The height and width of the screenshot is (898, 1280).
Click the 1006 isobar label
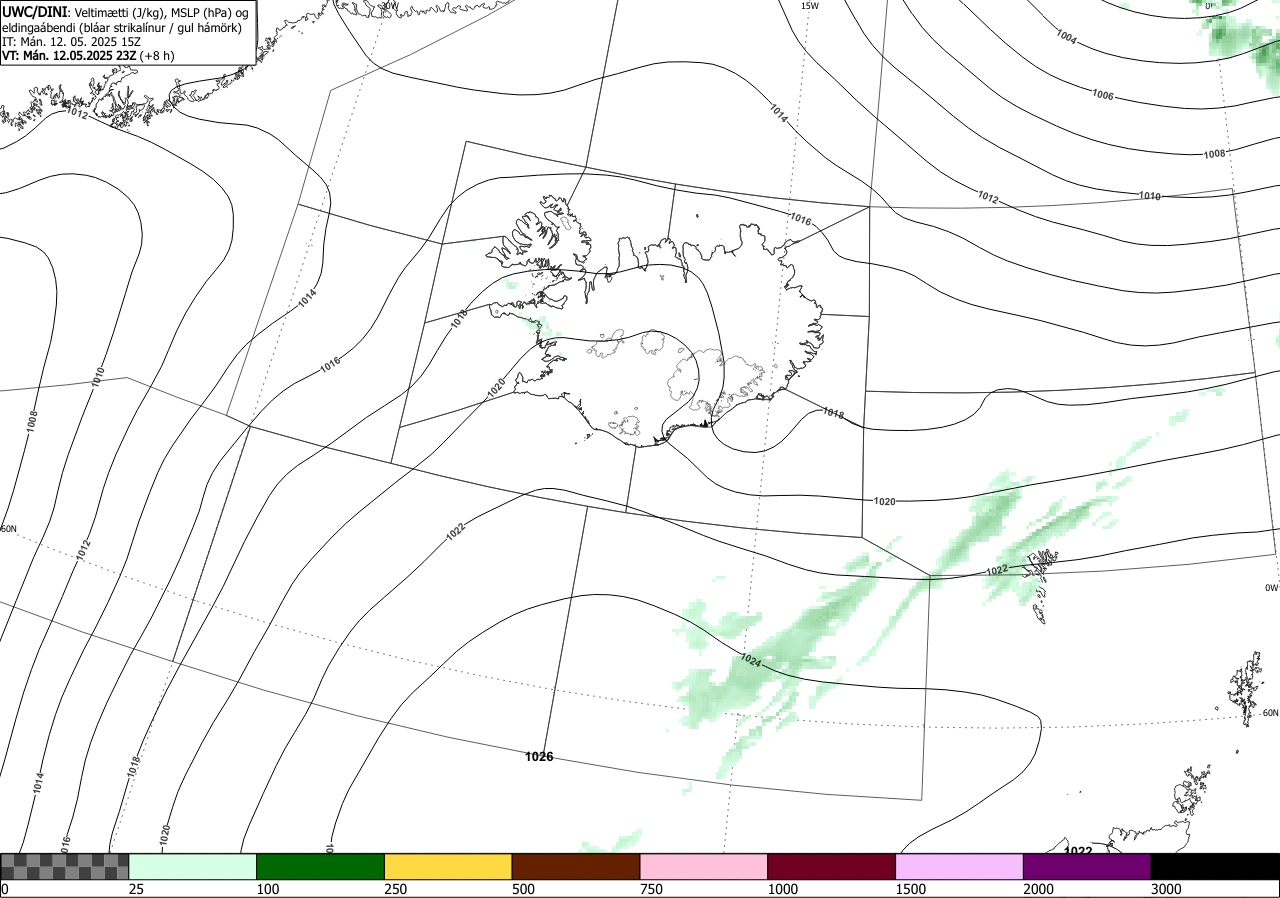pyautogui.click(x=1102, y=96)
